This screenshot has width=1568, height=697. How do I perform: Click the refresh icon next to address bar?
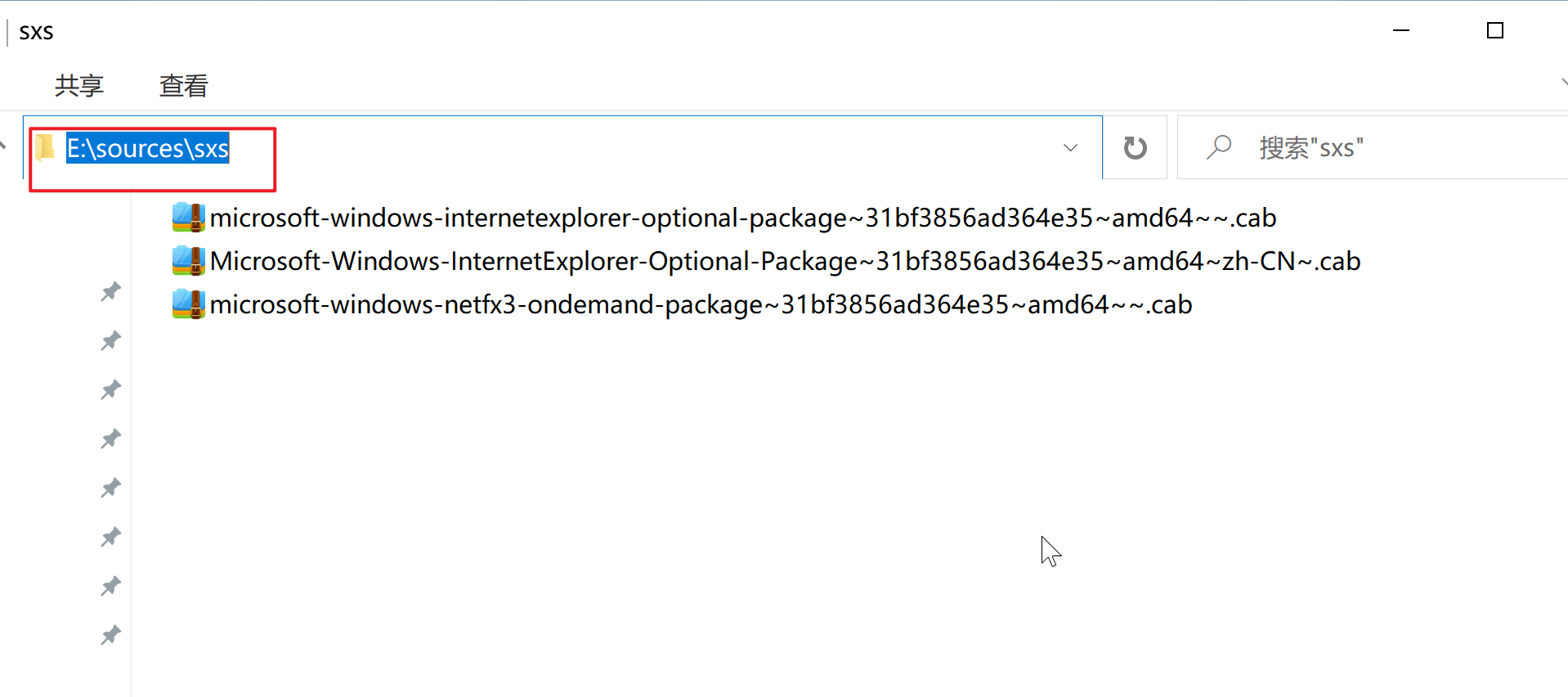1135,147
